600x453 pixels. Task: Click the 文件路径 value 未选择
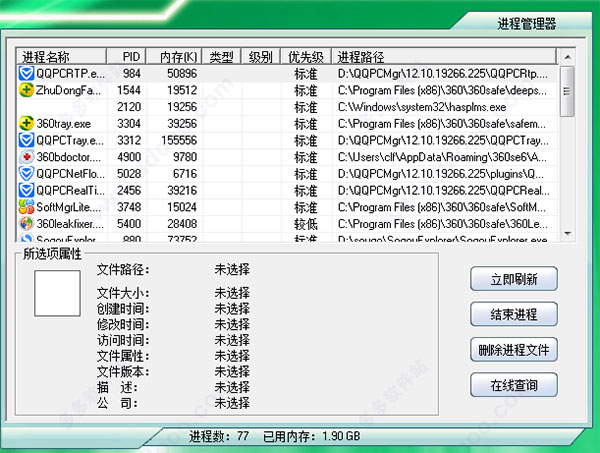pyautogui.click(x=232, y=269)
